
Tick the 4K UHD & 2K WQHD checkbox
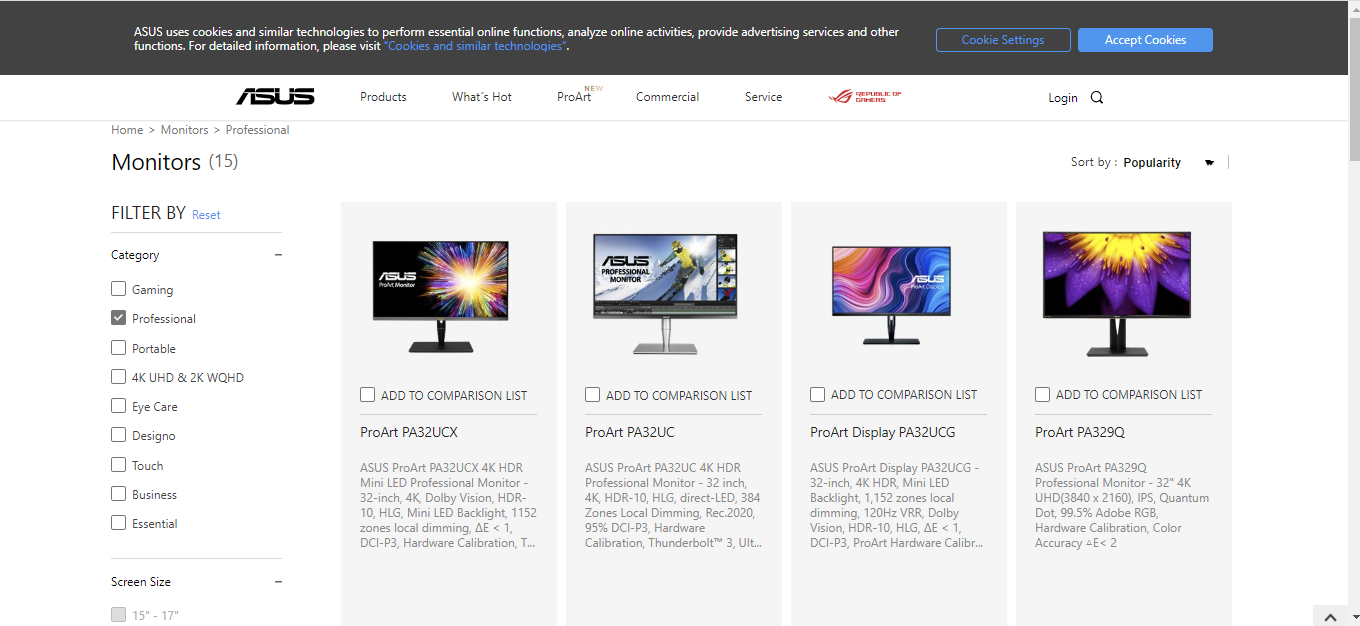(x=119, y=377)
